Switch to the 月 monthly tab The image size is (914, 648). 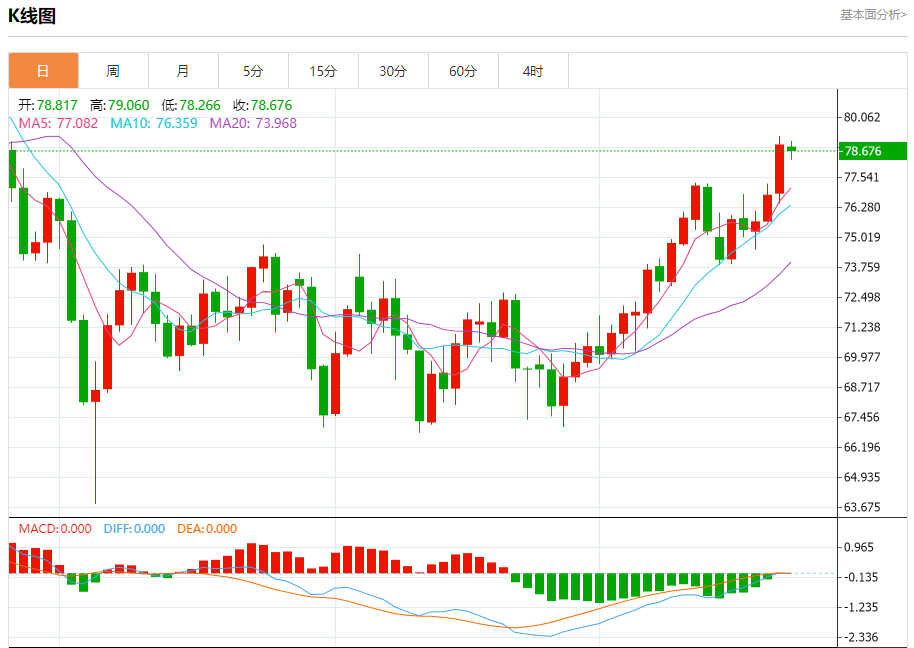click(183, 71)
